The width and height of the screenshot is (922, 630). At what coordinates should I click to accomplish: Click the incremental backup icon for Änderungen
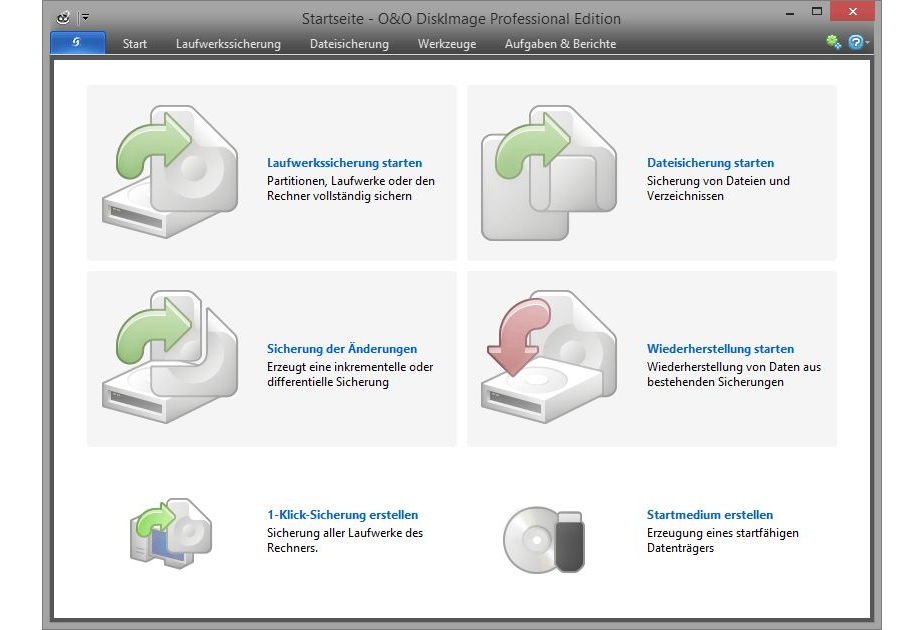pos(171,356)
